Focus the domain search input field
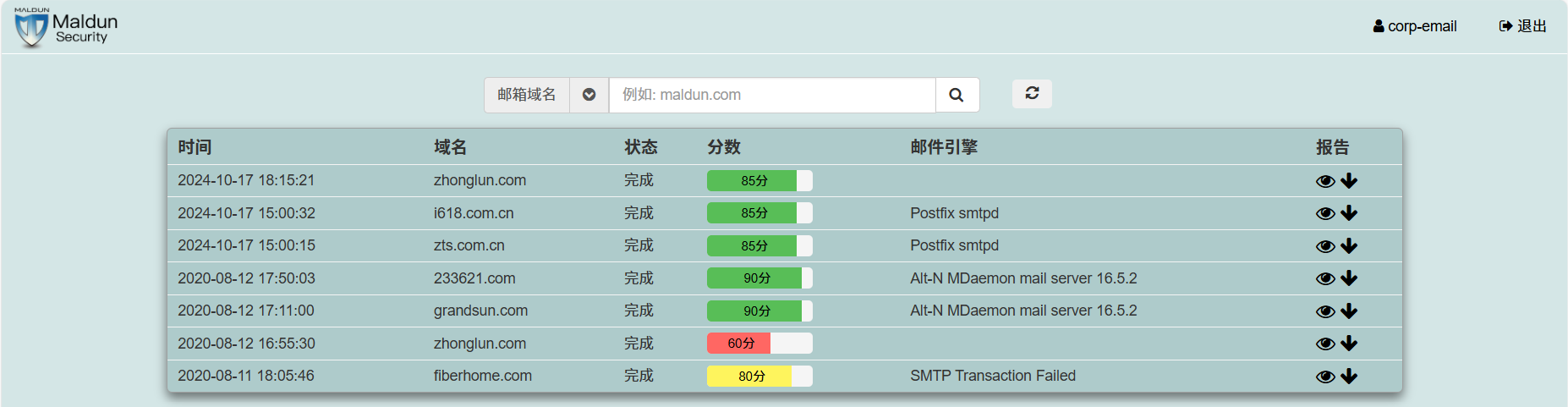The image size is (1568, 407). pos(772,95)
